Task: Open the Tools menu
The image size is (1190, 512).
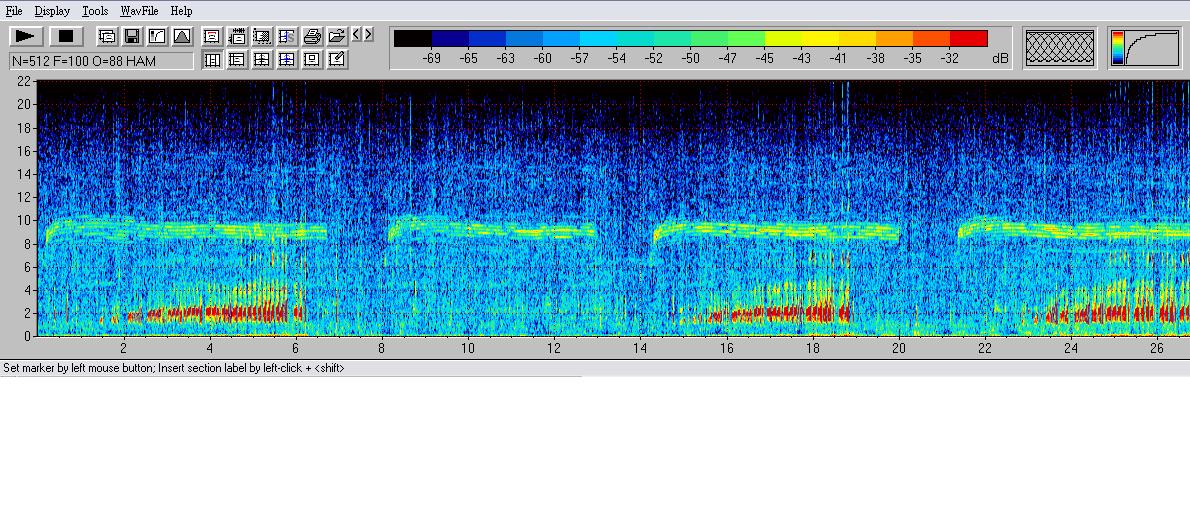Action: [x=95, y=11]
